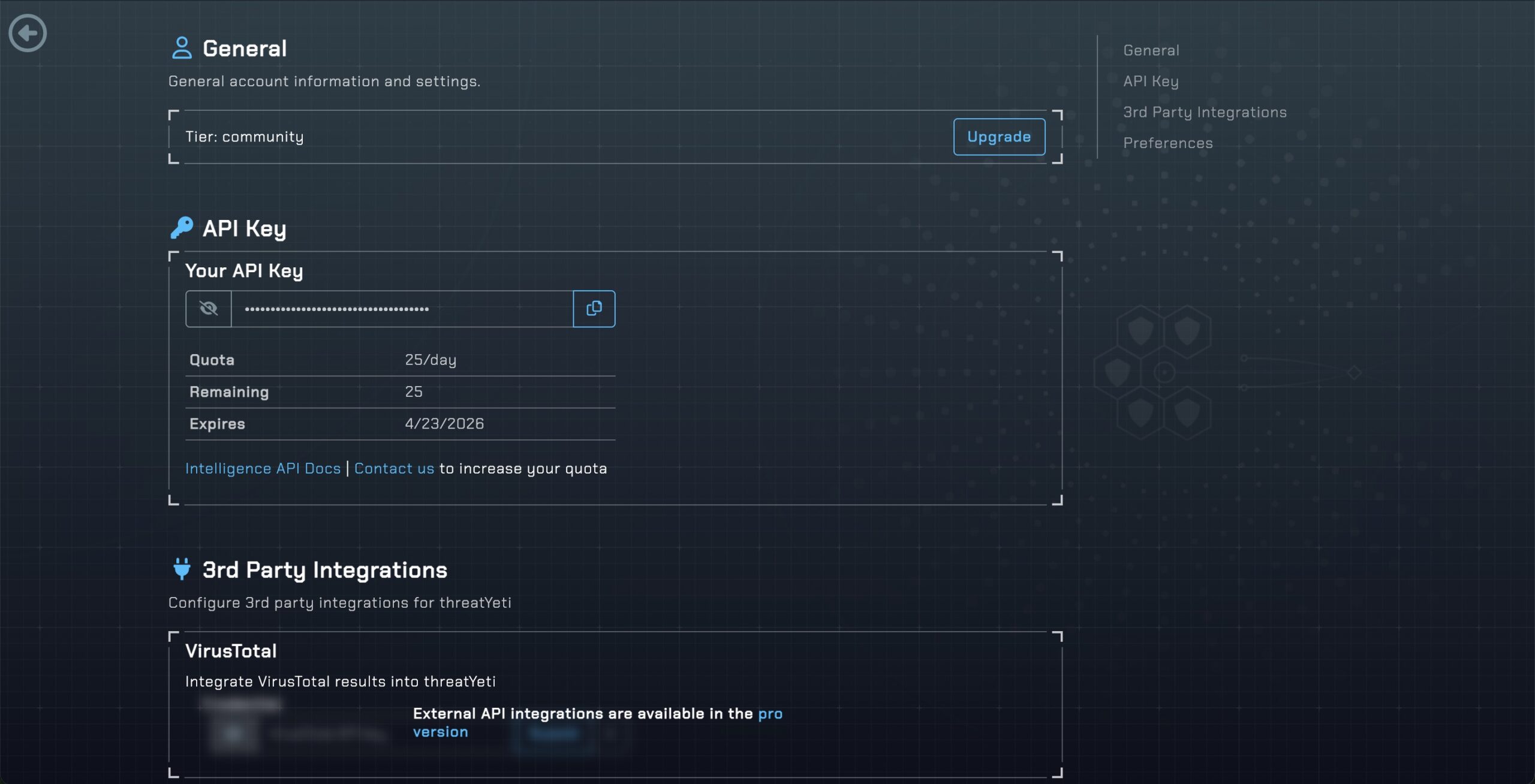Image resolution: width=1535 pixels, height=784 pixels.
Task: Click the plug icon beside 3rd Party Integrations
Action: pos(182,569)
